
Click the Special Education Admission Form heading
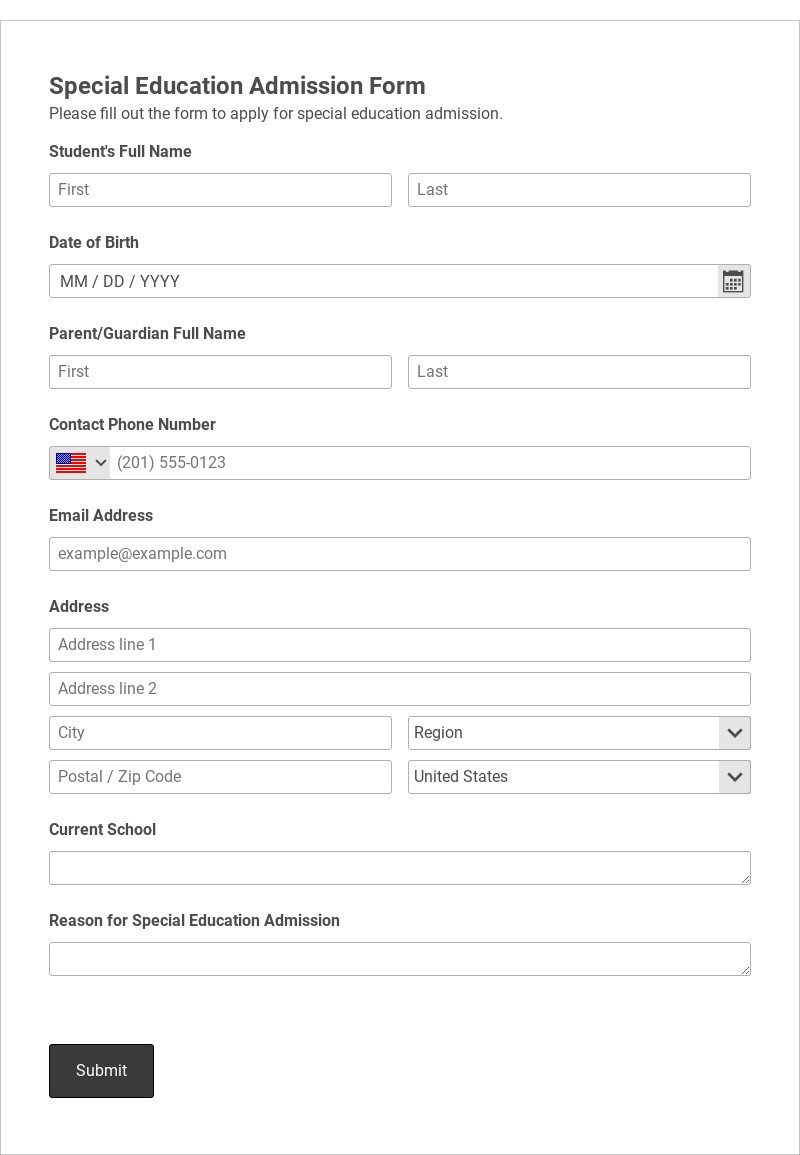[x=237, y=86]
